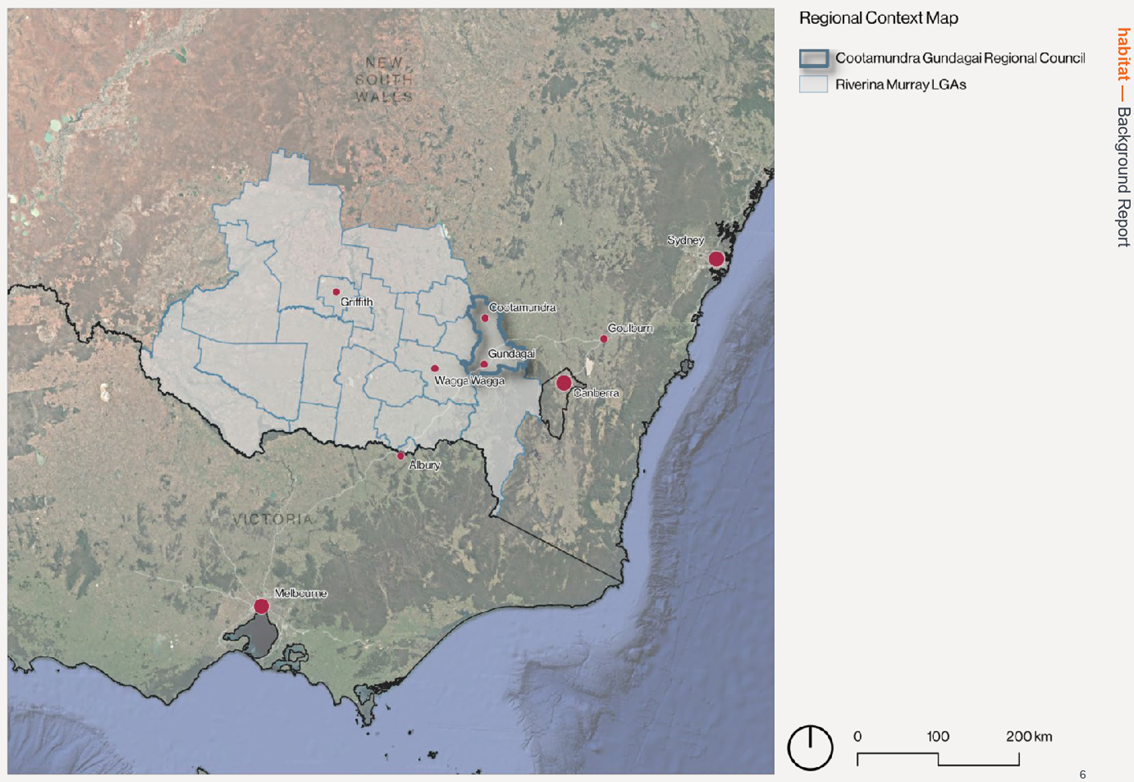Viewport: 1134px width, 782px height.
Task: Click the 'Wagga Wagga' map label
Action: [469, 381]
